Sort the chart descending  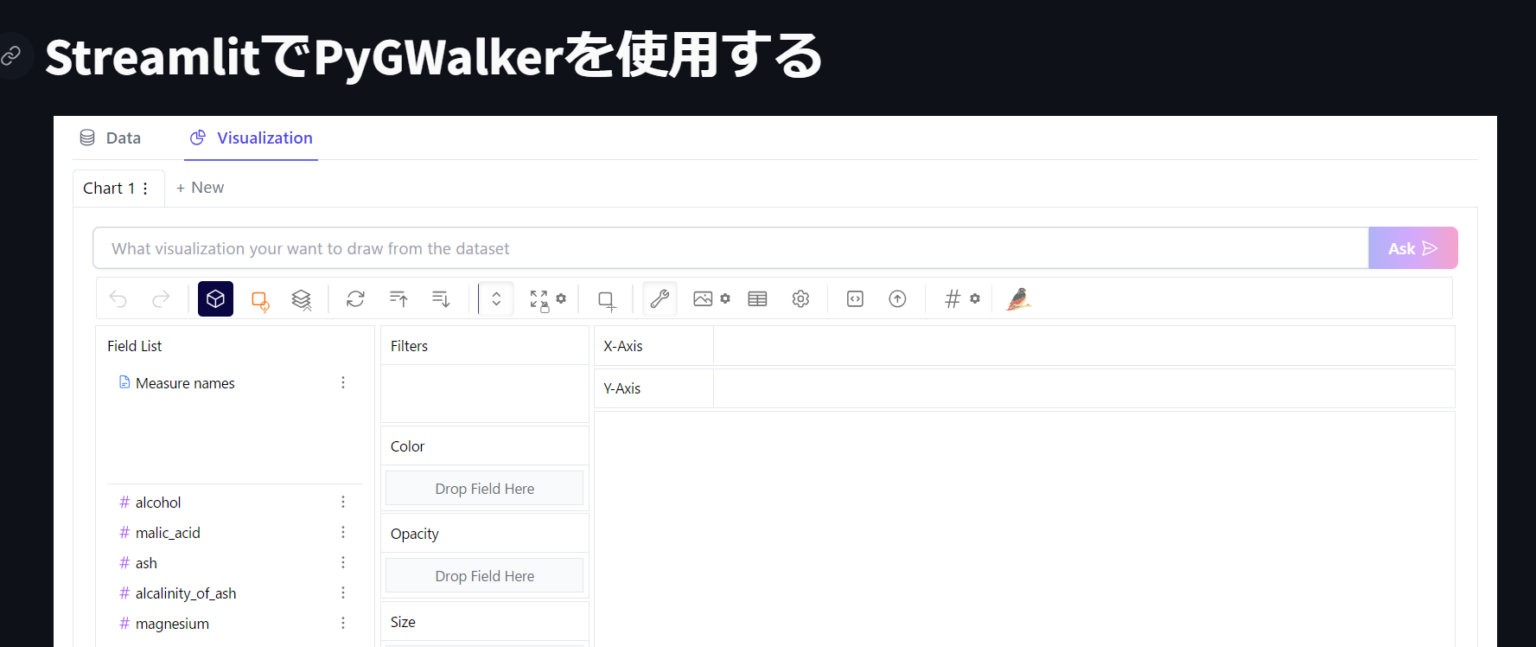coord(440,298)
